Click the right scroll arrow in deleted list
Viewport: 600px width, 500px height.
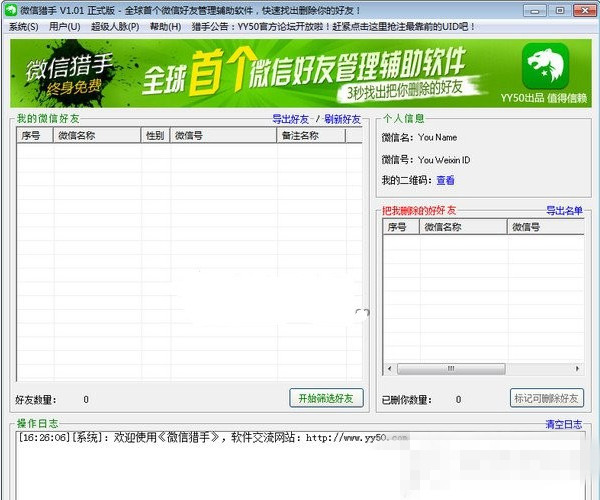tap(577, 369)
